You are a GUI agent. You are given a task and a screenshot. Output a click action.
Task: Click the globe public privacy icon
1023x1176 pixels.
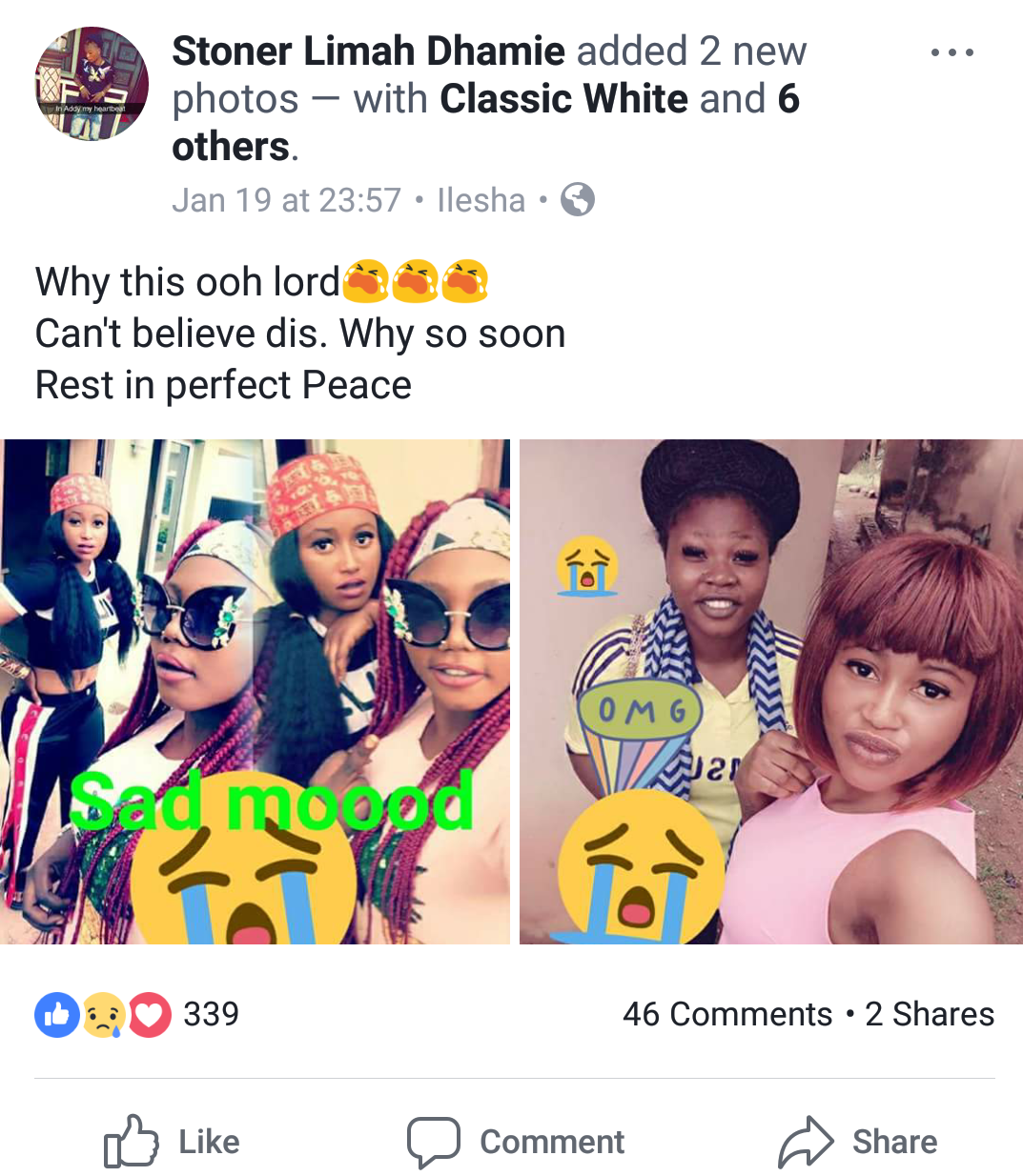tap(578, 200)
